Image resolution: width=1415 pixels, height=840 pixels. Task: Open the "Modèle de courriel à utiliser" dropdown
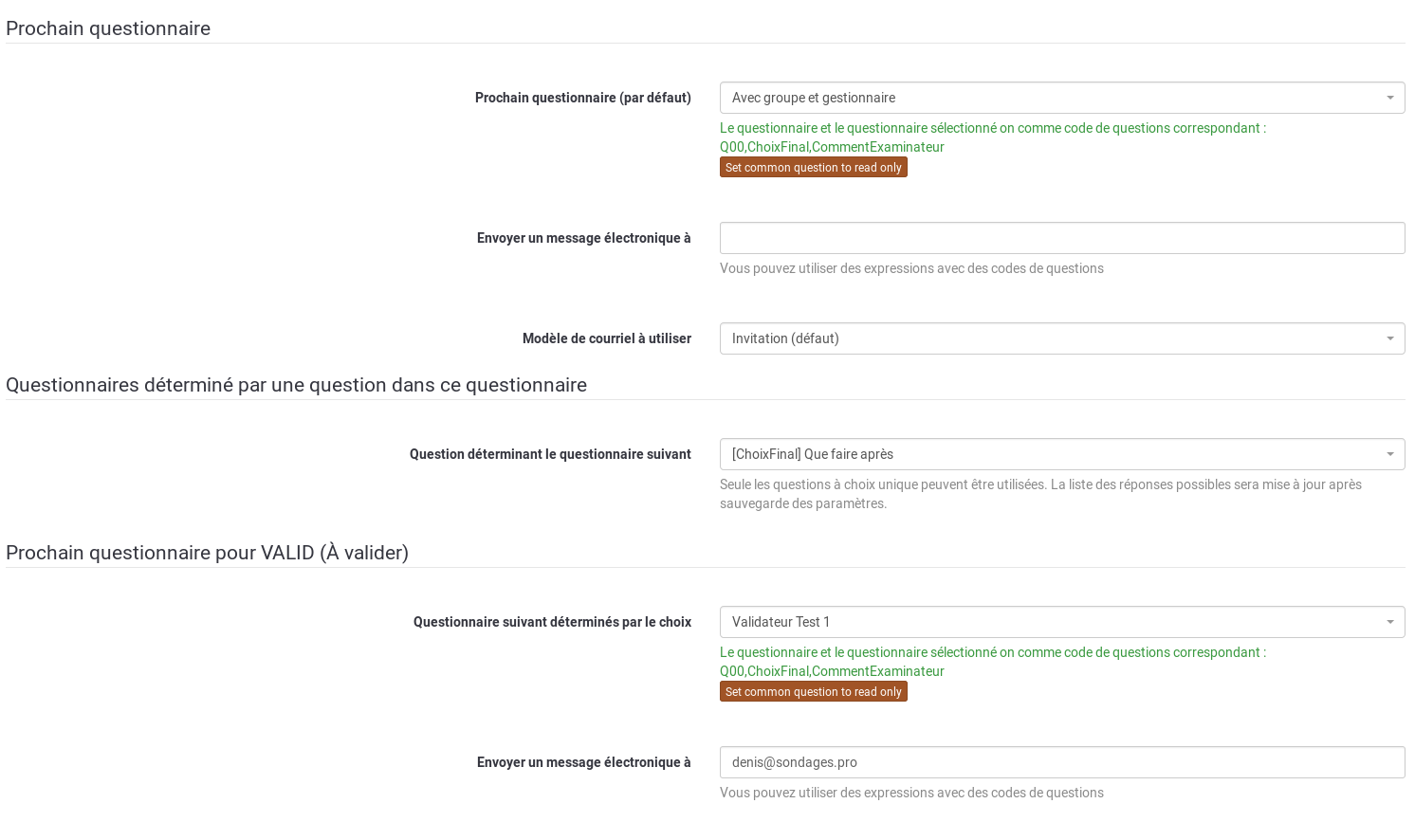[1061, 338]
